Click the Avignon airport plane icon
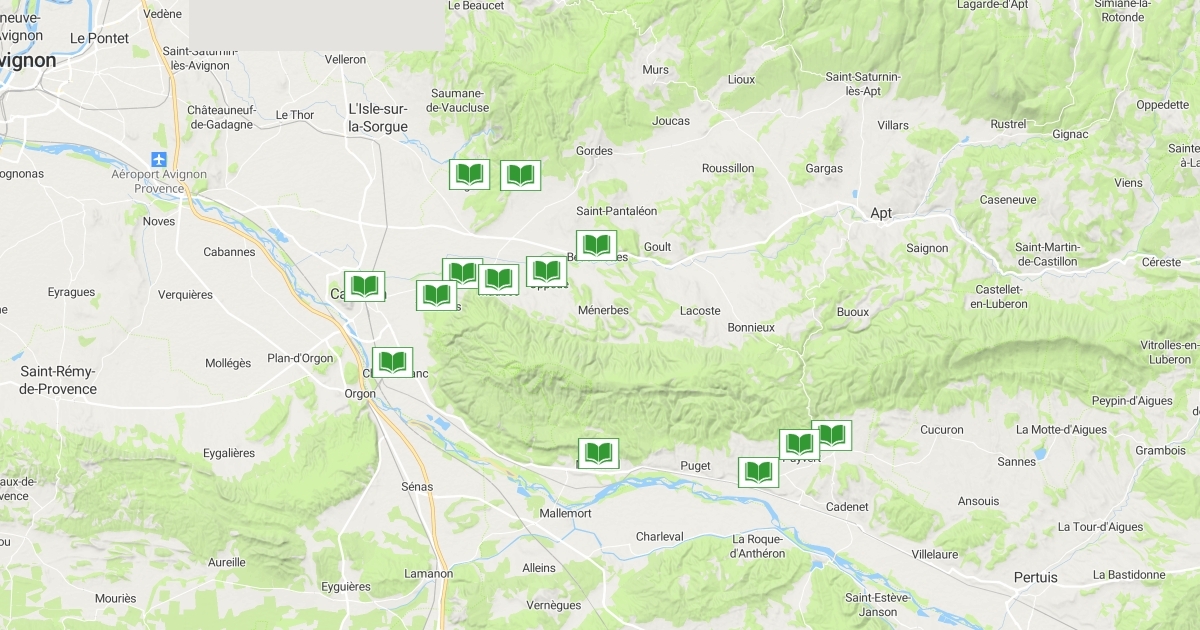The image size is (1200, 630). point(159,160)
